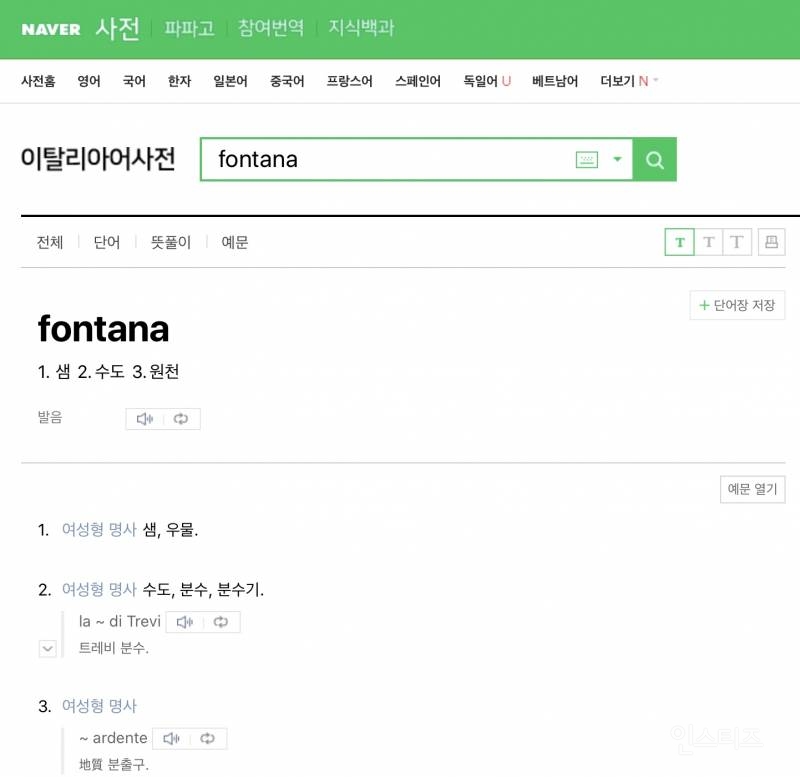Viewport: 800px width, 777px height.
Task: Open the keyboard layout dropdown arrow
Action: click(x=617, y=159)
